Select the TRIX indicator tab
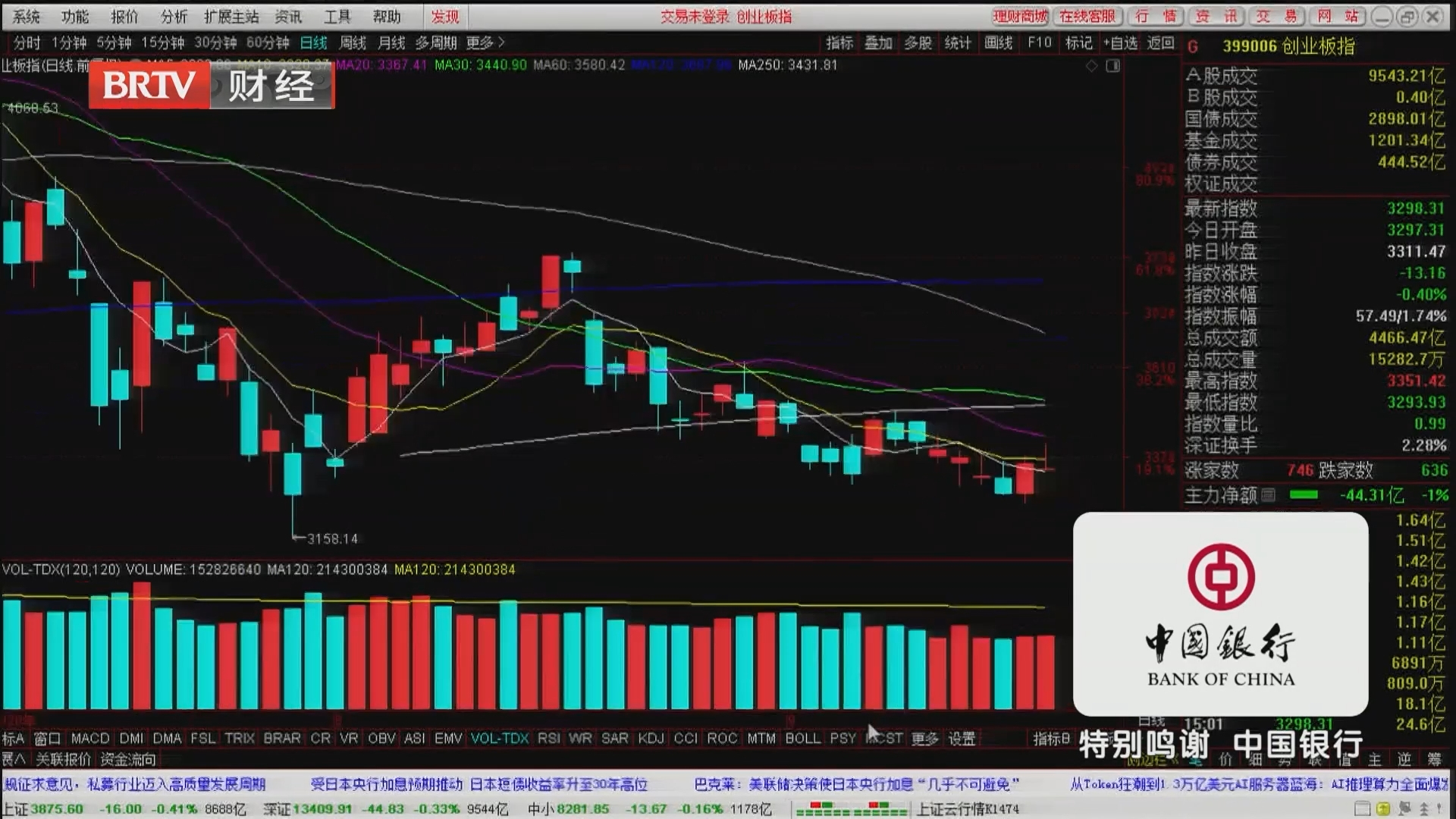The image size is (1456, 819). pyautogui.click(x=240, y=738)
